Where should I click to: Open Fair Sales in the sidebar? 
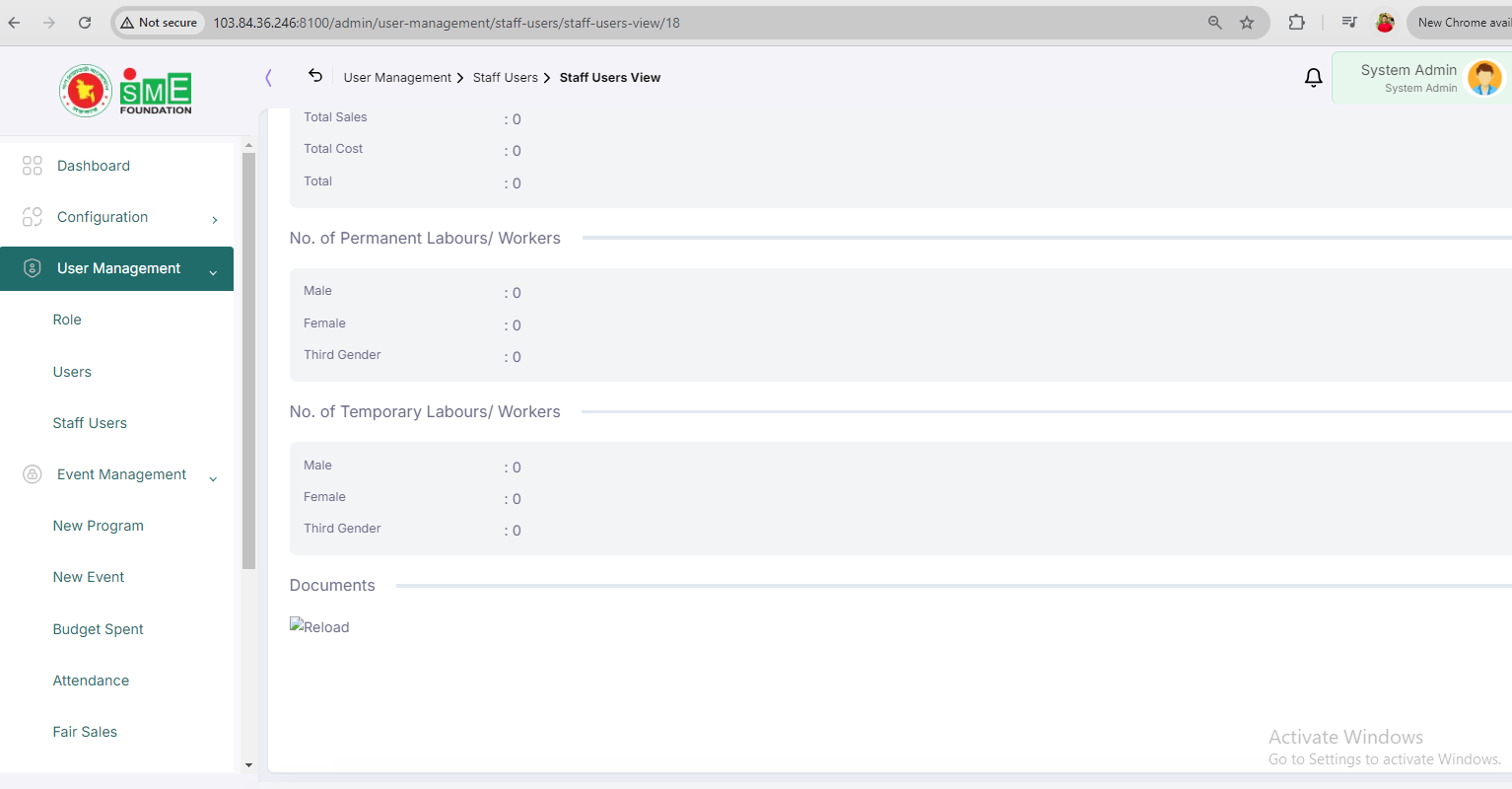tap(85, 732)
